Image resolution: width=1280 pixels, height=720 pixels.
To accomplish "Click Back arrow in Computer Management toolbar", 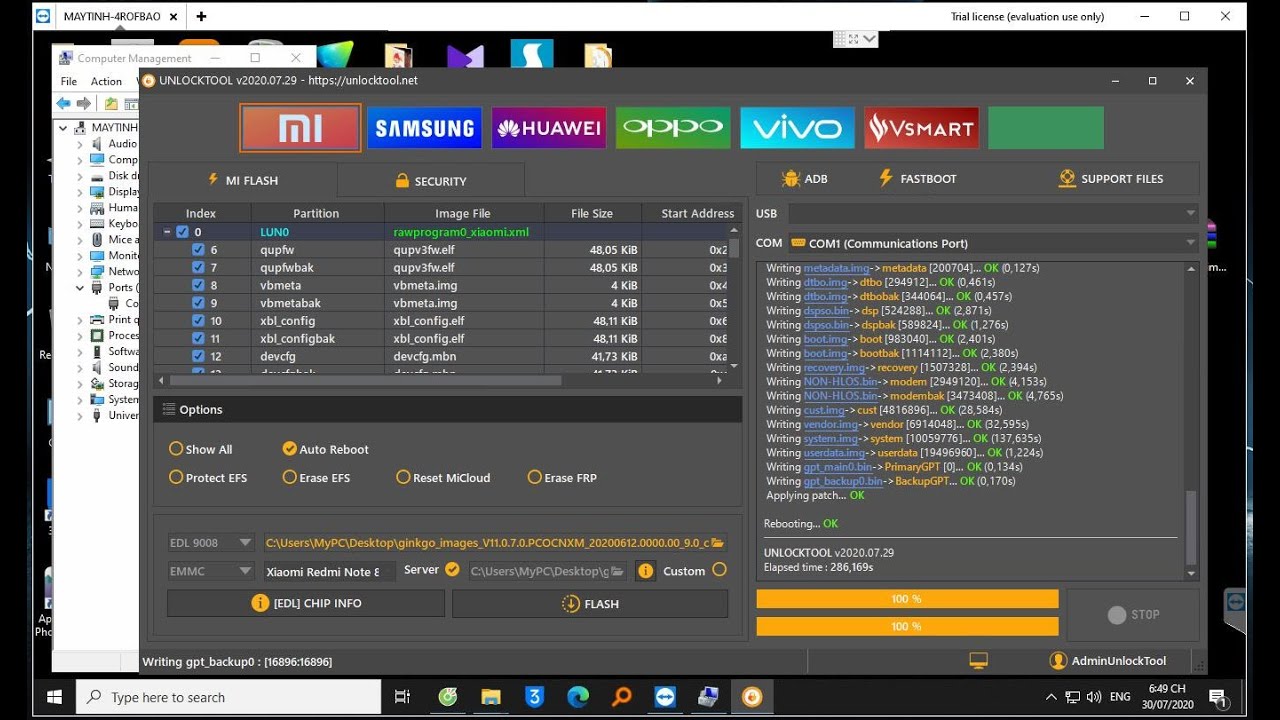I will 64,104.
